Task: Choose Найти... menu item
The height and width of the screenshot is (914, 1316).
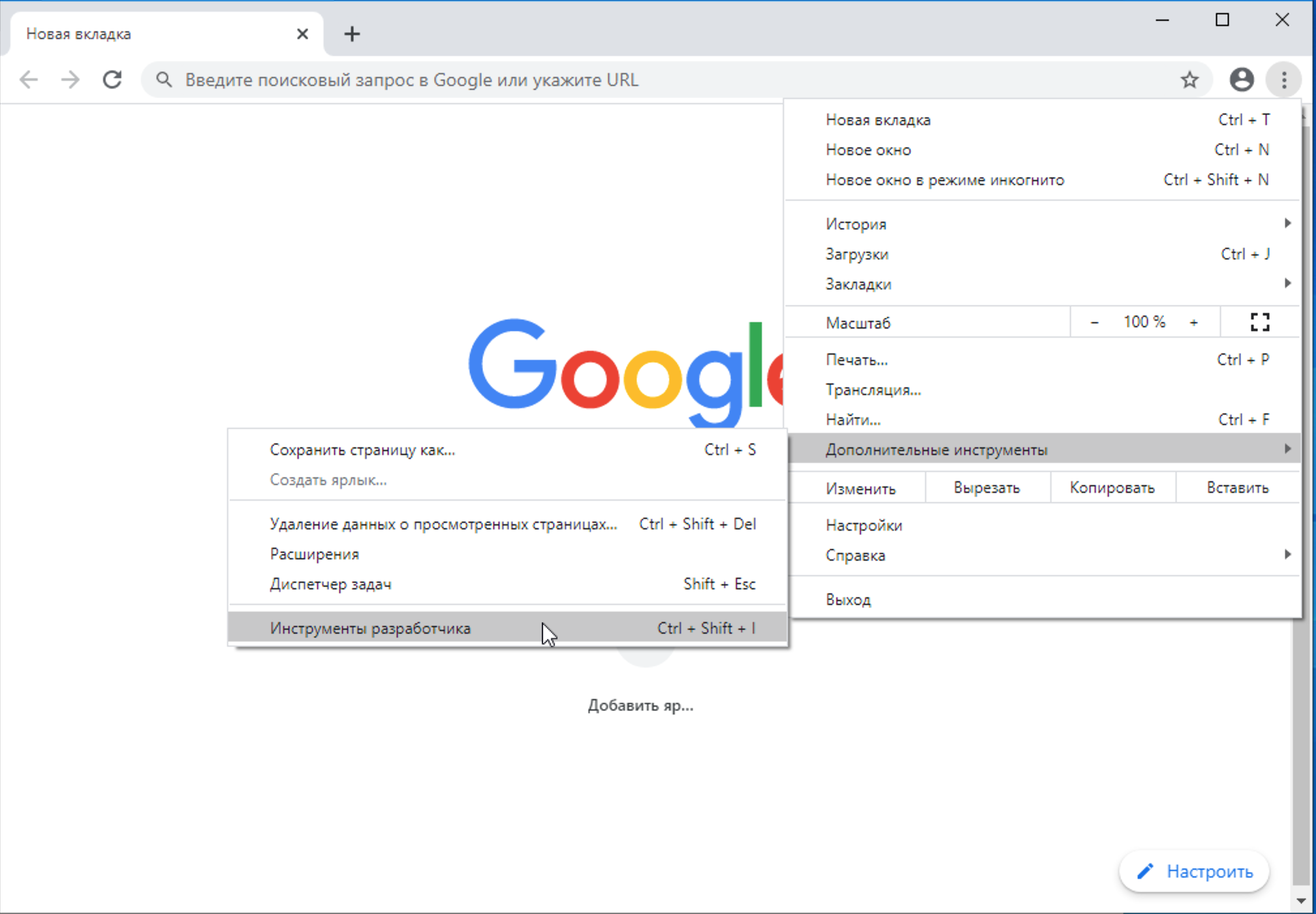Action: click(1043, 420)
